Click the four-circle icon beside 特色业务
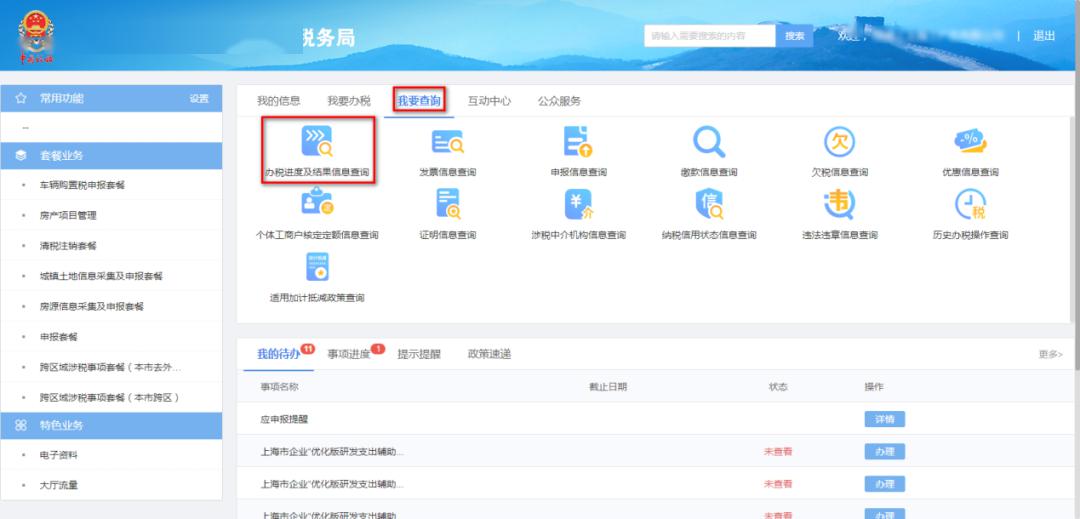 (21, 425)
